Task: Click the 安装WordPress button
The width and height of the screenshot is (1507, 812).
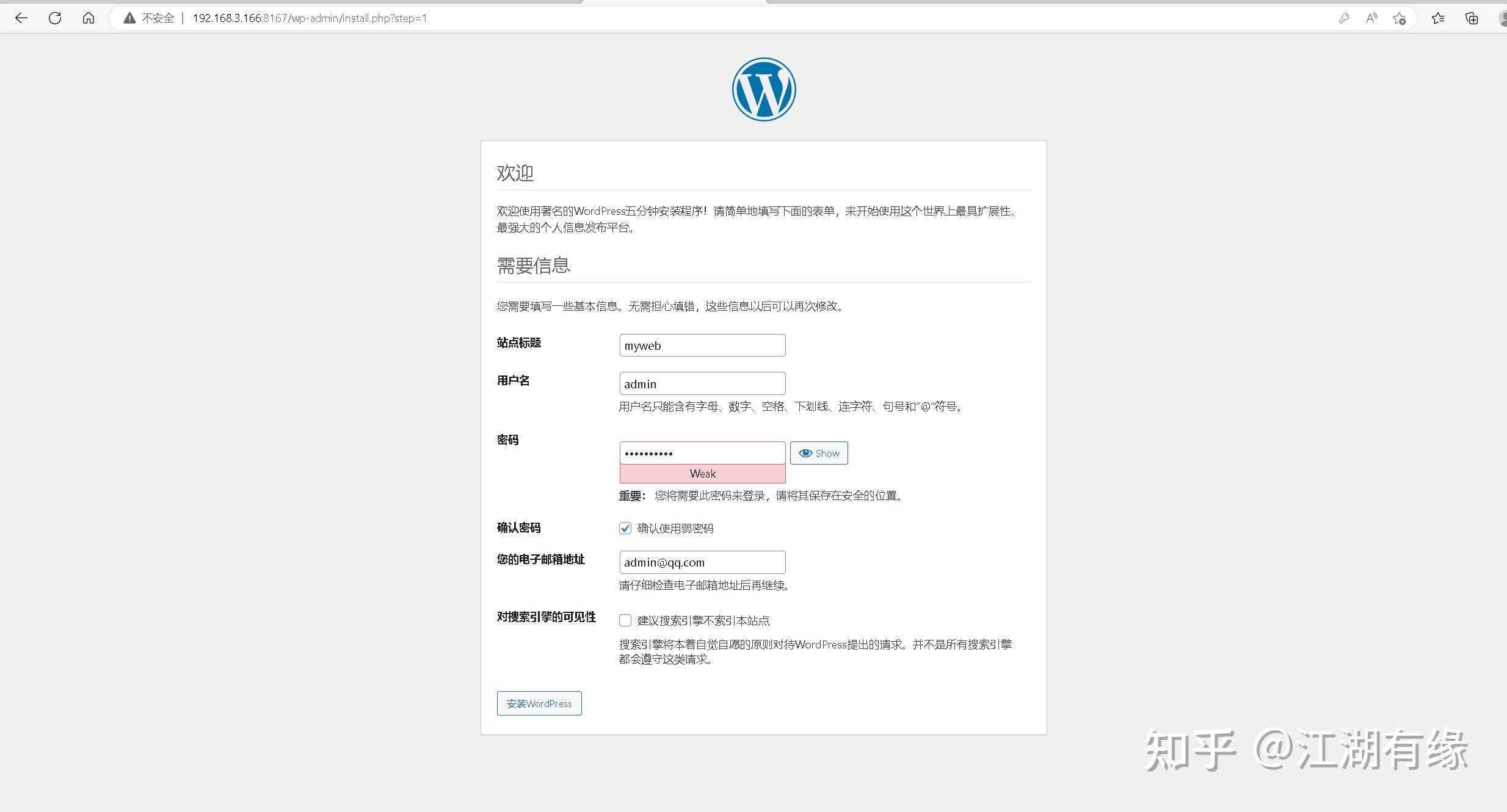Action: click(539, 703)
